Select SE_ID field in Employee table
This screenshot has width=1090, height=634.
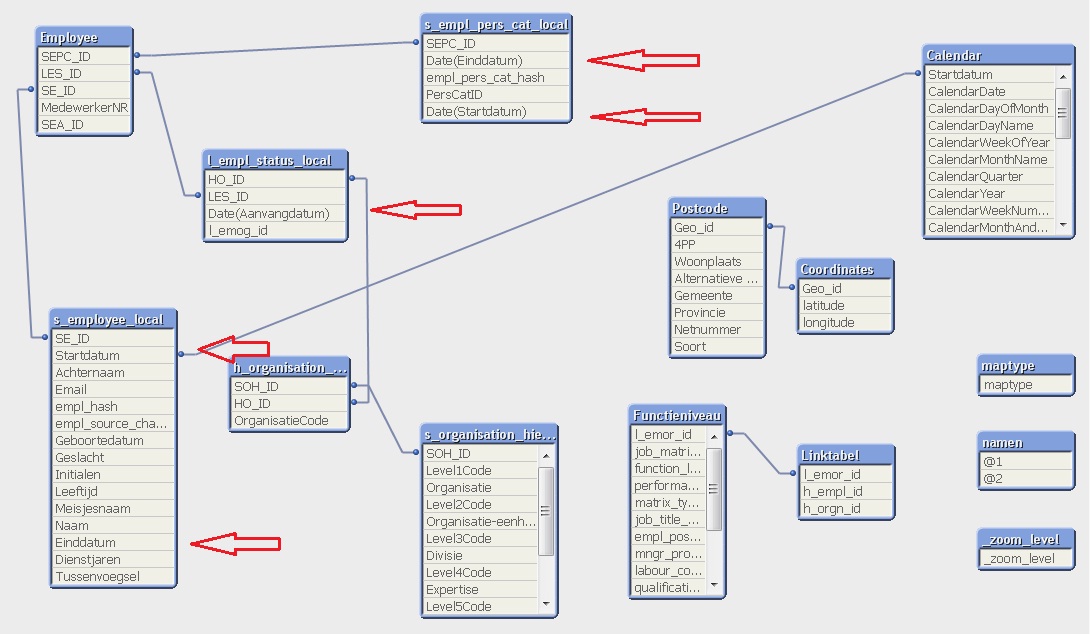pos(84,90)
